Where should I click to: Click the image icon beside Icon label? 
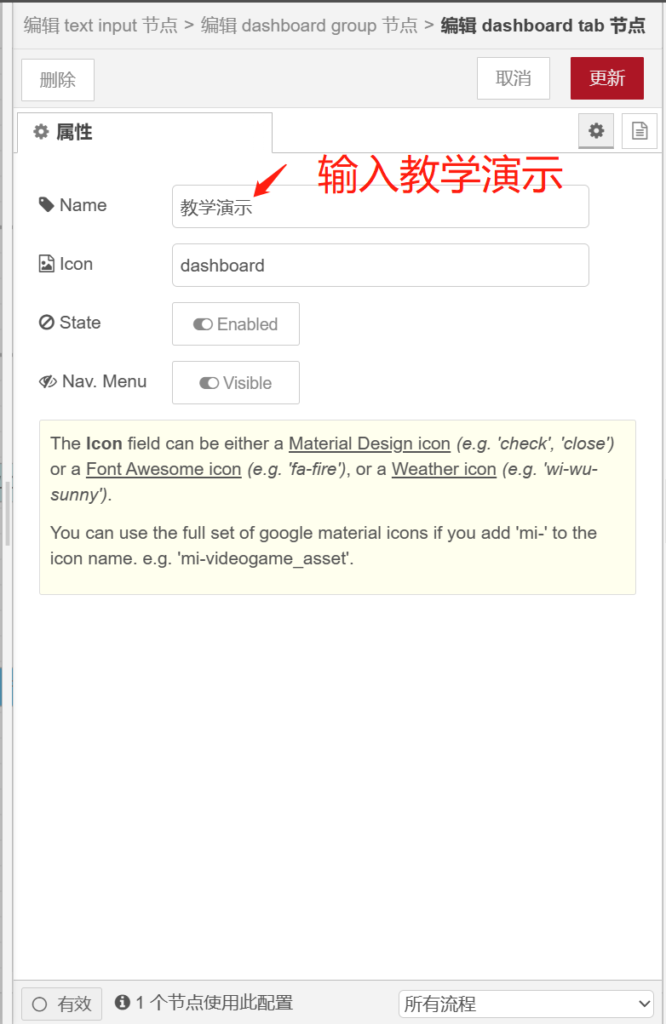pos(46,264)
